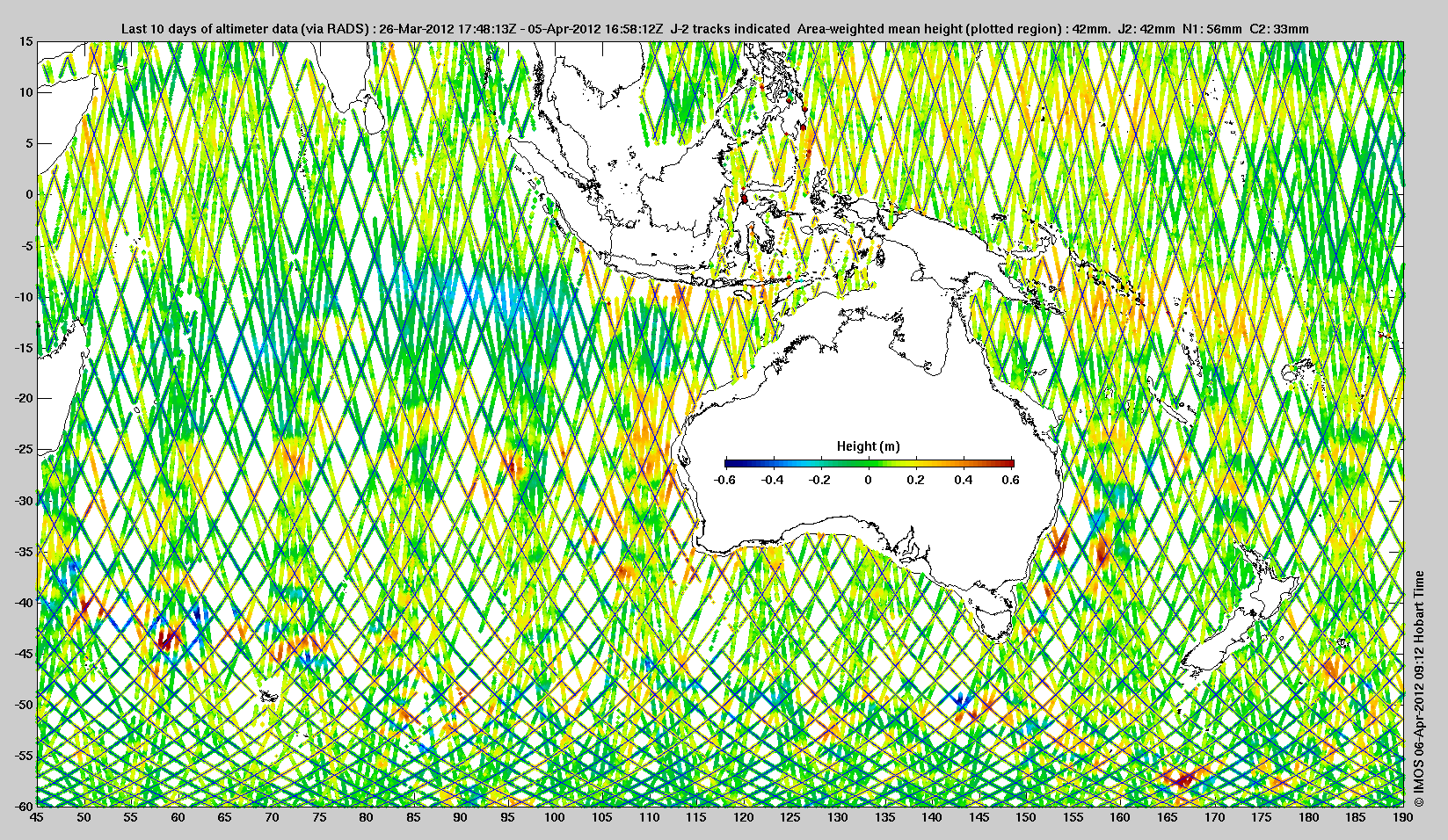The width and height of the screenshot is (1448, 840).
Task: Click the latitude -10 axis label
Action: [x=23, y=296]
